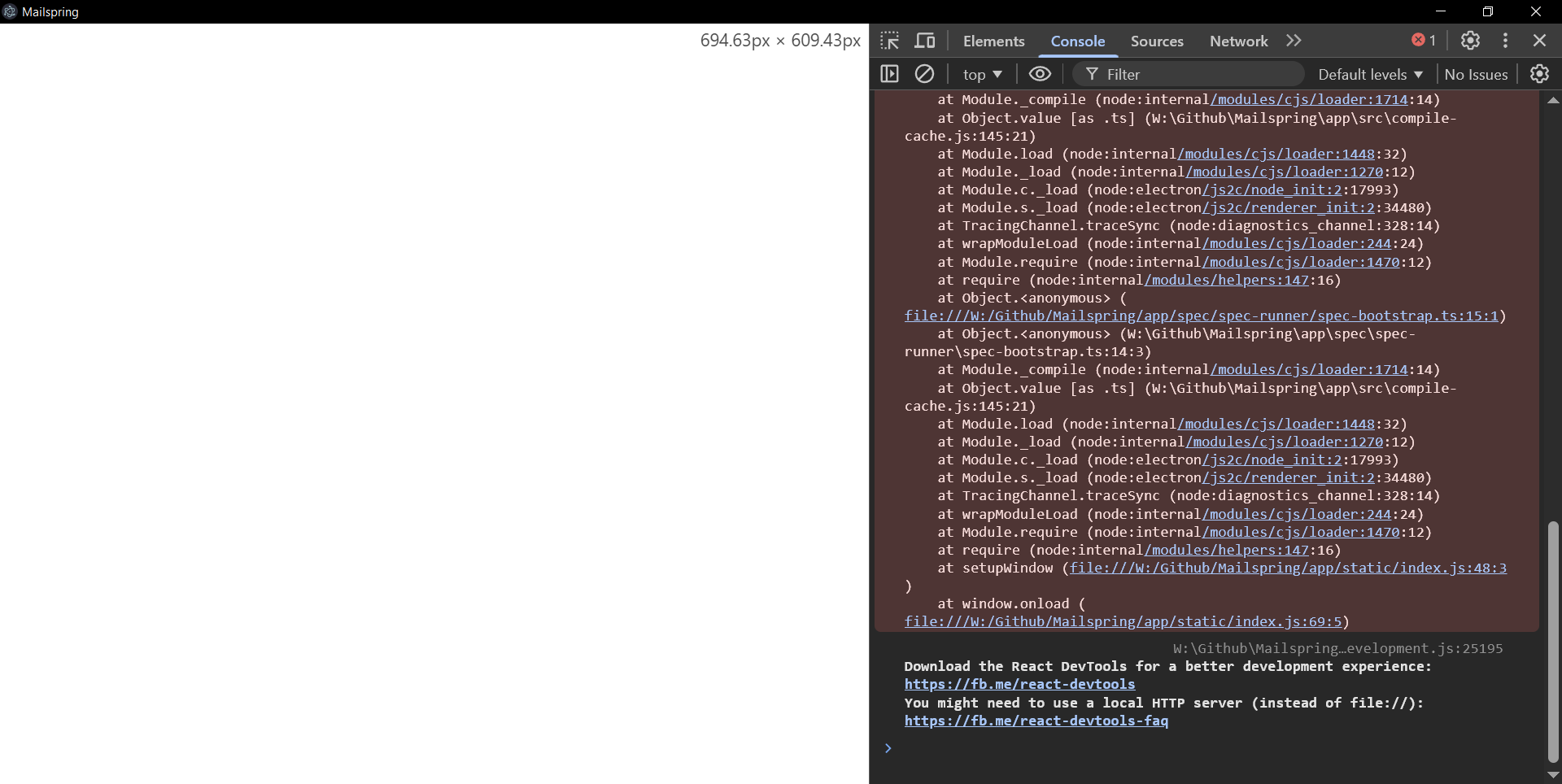This screenshot has width=1562, height=784.
Task: Switch to the Elements tab
Action: point(993,41)
